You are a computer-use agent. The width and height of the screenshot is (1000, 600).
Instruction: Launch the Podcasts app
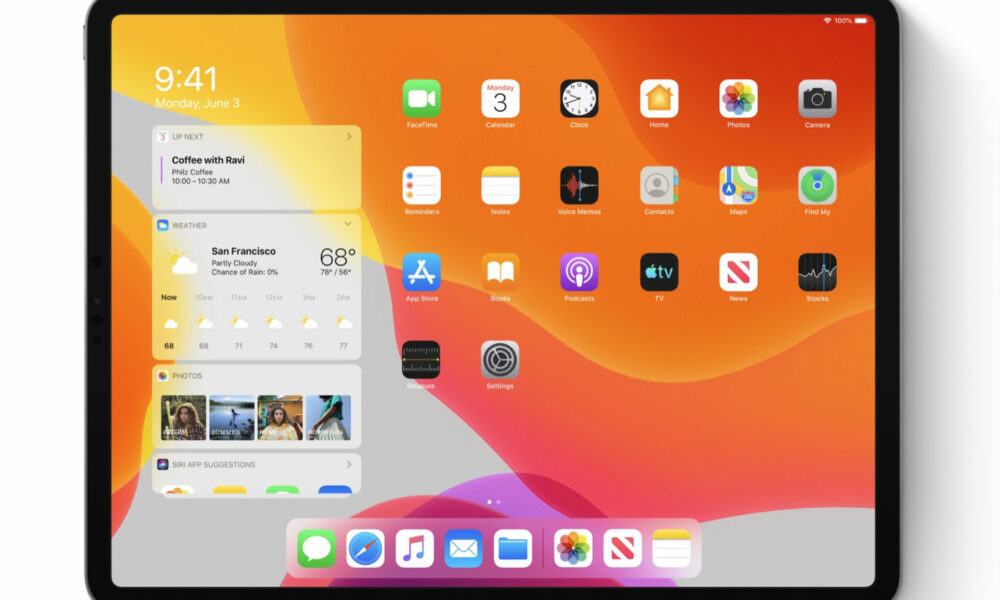click(579, 272)
